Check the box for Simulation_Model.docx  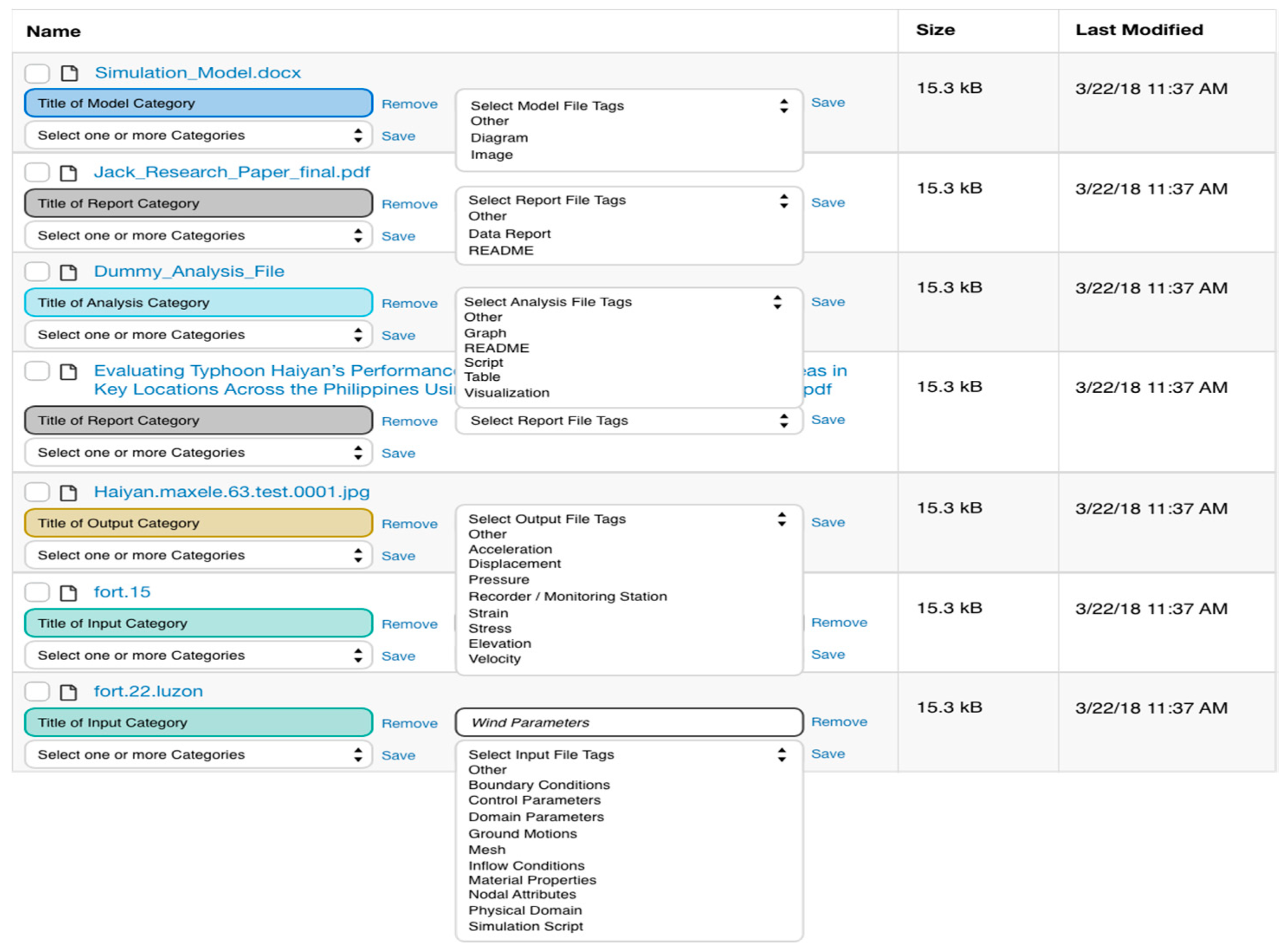coord(37,73)
